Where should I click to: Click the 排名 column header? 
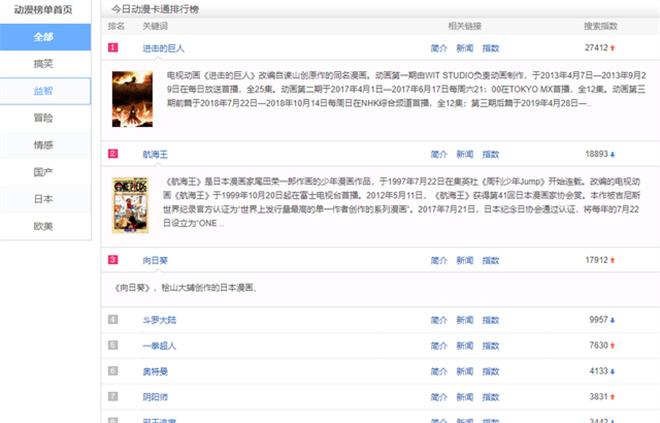tap(116, 26)
